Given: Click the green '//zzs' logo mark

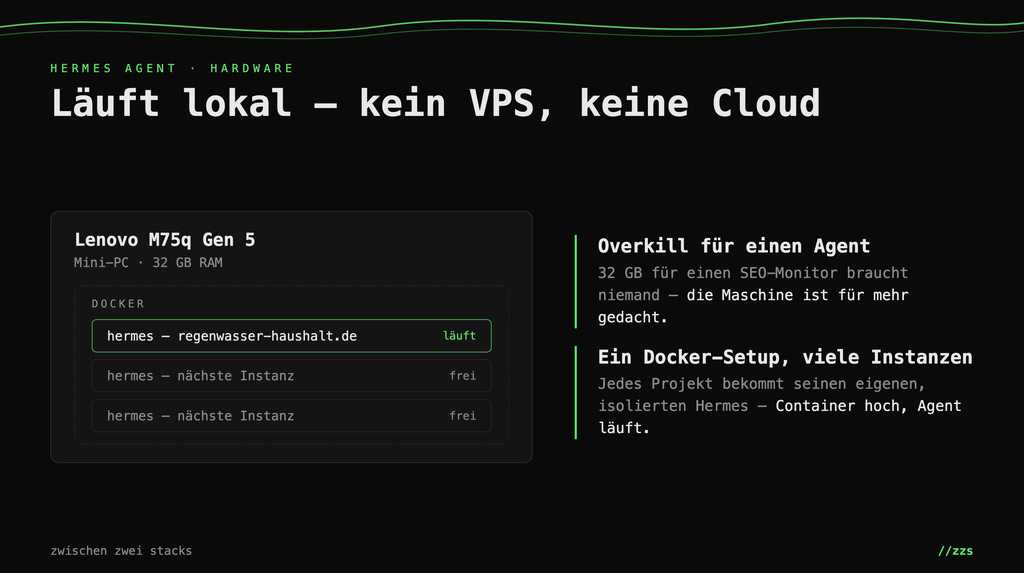Looking at the screenshot, I should coord(955,551).
